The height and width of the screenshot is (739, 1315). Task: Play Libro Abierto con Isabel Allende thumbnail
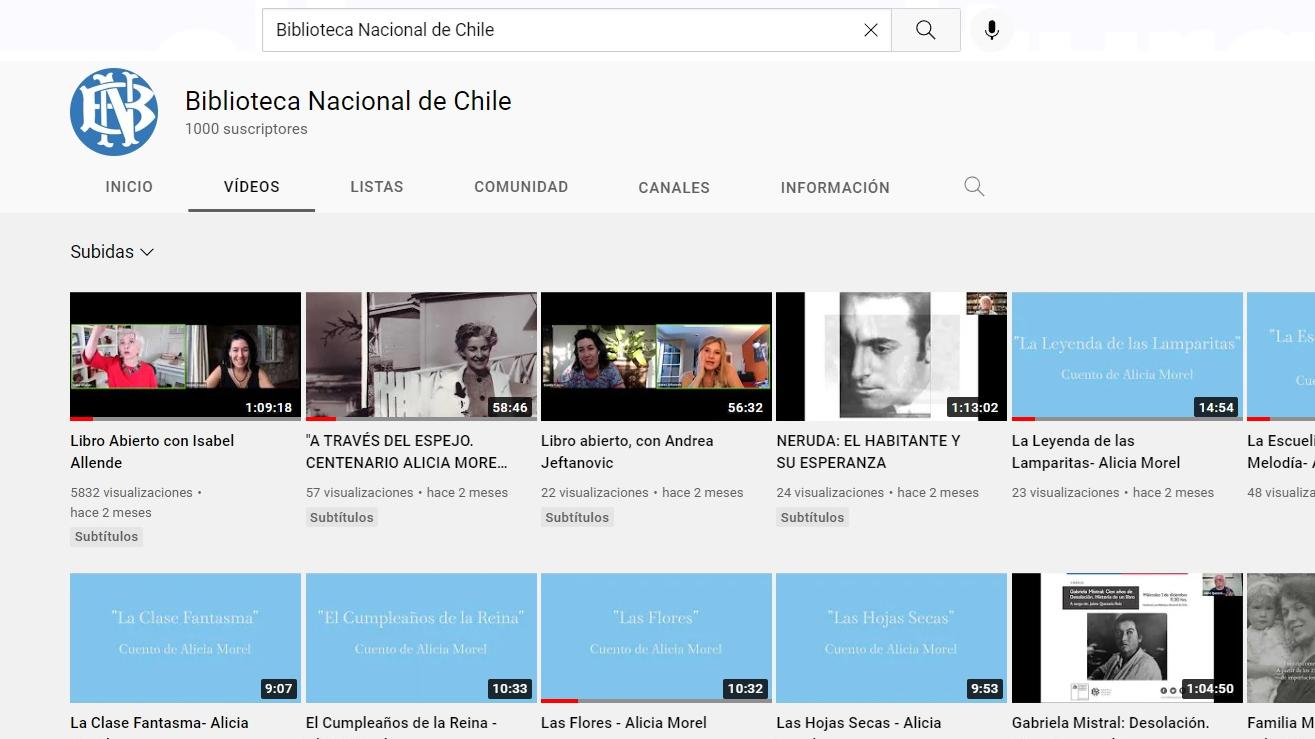pos(185,356)
